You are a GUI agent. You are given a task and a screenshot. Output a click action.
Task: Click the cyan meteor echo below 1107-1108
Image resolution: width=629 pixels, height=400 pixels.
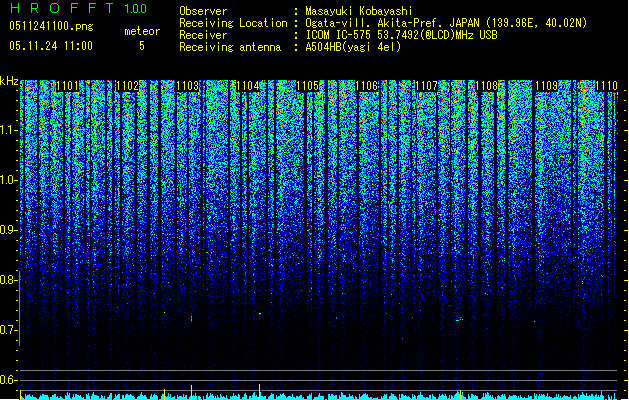[459, 319]
